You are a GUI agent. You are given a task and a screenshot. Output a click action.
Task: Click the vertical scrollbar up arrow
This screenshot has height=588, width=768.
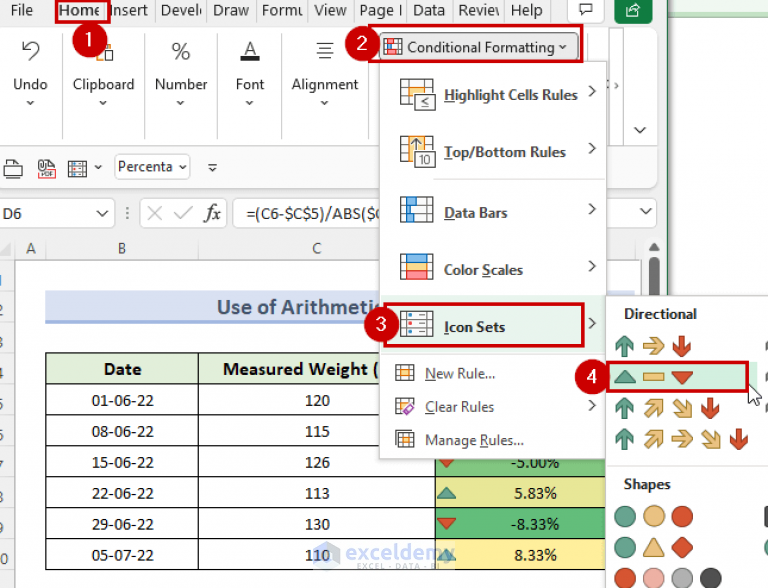(654, 247)
